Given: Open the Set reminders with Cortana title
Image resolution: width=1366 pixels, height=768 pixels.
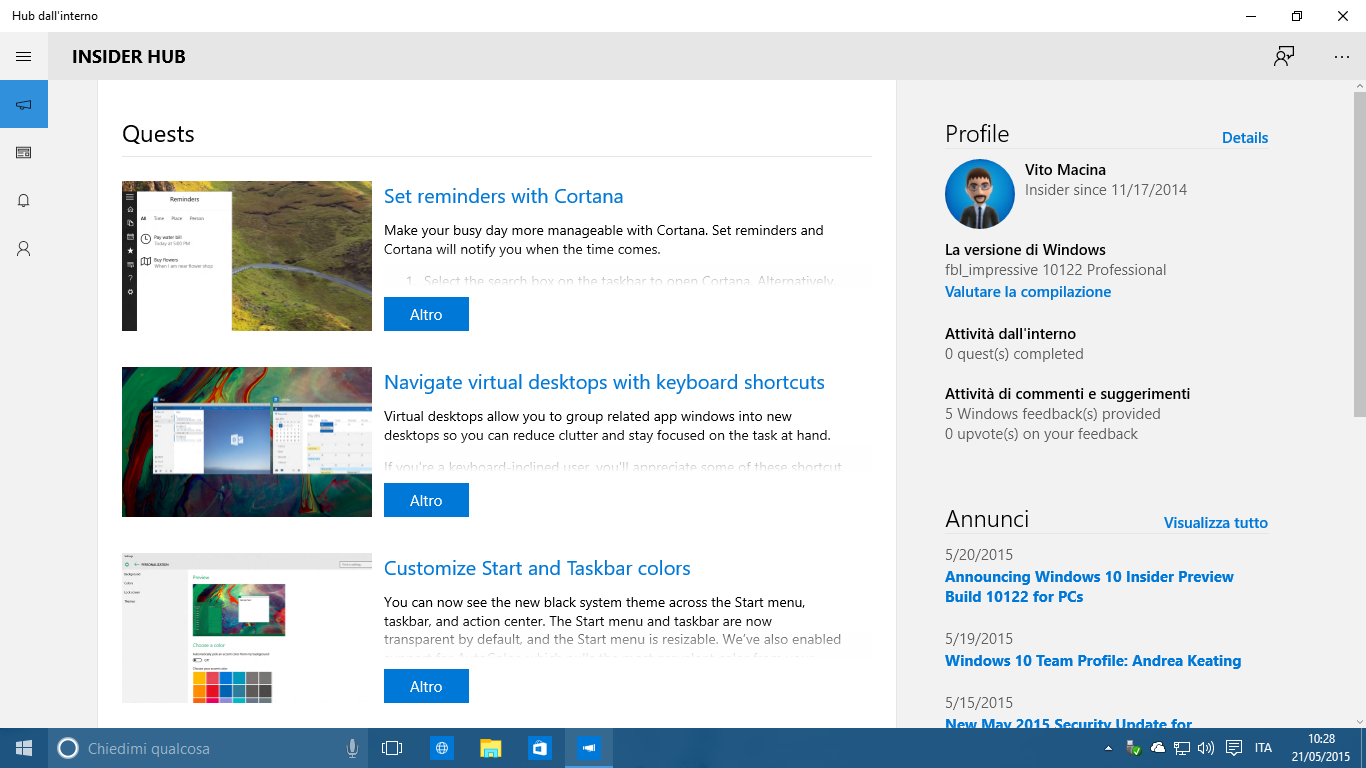Looking at the screenshot, I should point(504,196).
